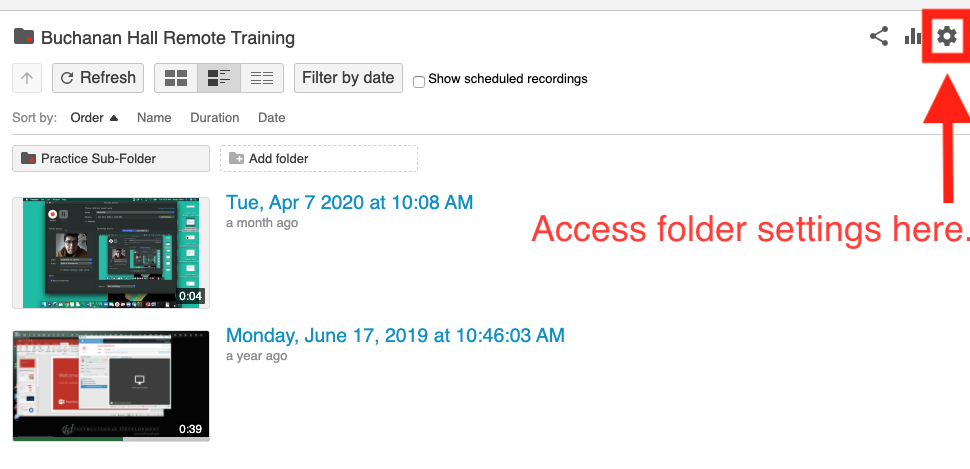This screenshot has height=469, width=970.
Task: Enable Show scheduled recordings checkbox
Action: (x=419, y=82)
